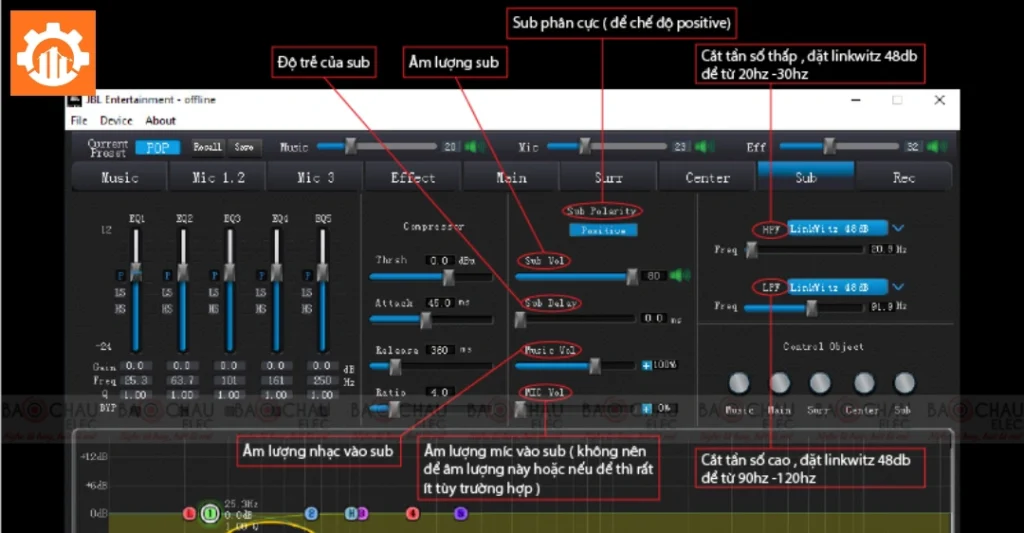Select the orange gear logo icon
This screenshot has width=1024, height=533.
pyautogui.click(x=53, y=53)
